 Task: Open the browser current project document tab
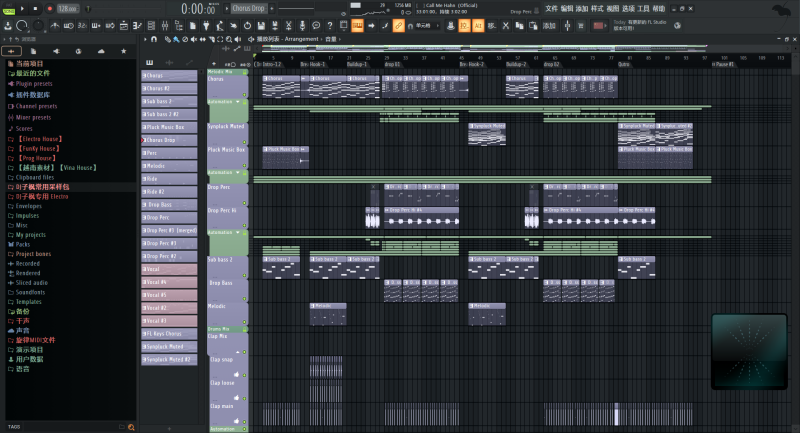[34, 51]
